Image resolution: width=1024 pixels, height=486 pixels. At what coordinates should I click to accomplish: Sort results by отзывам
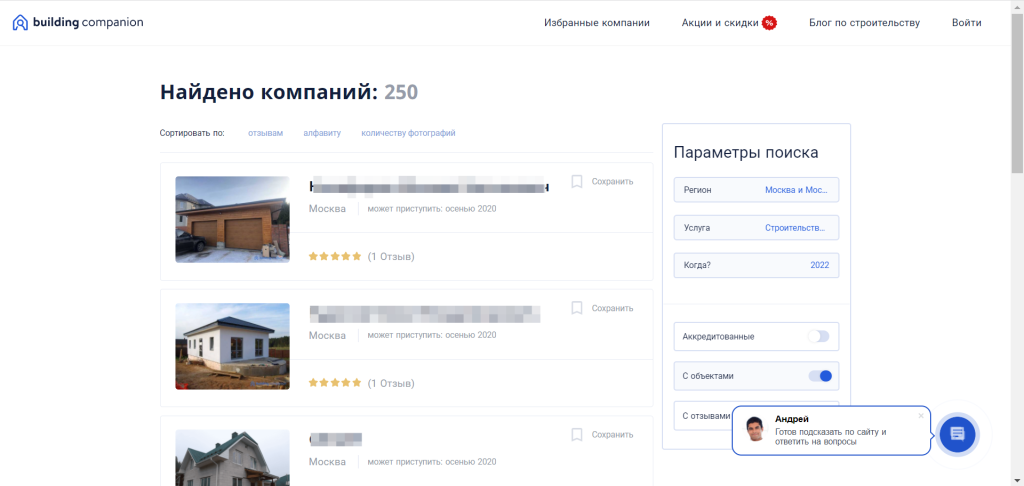(x=265, y=133)
